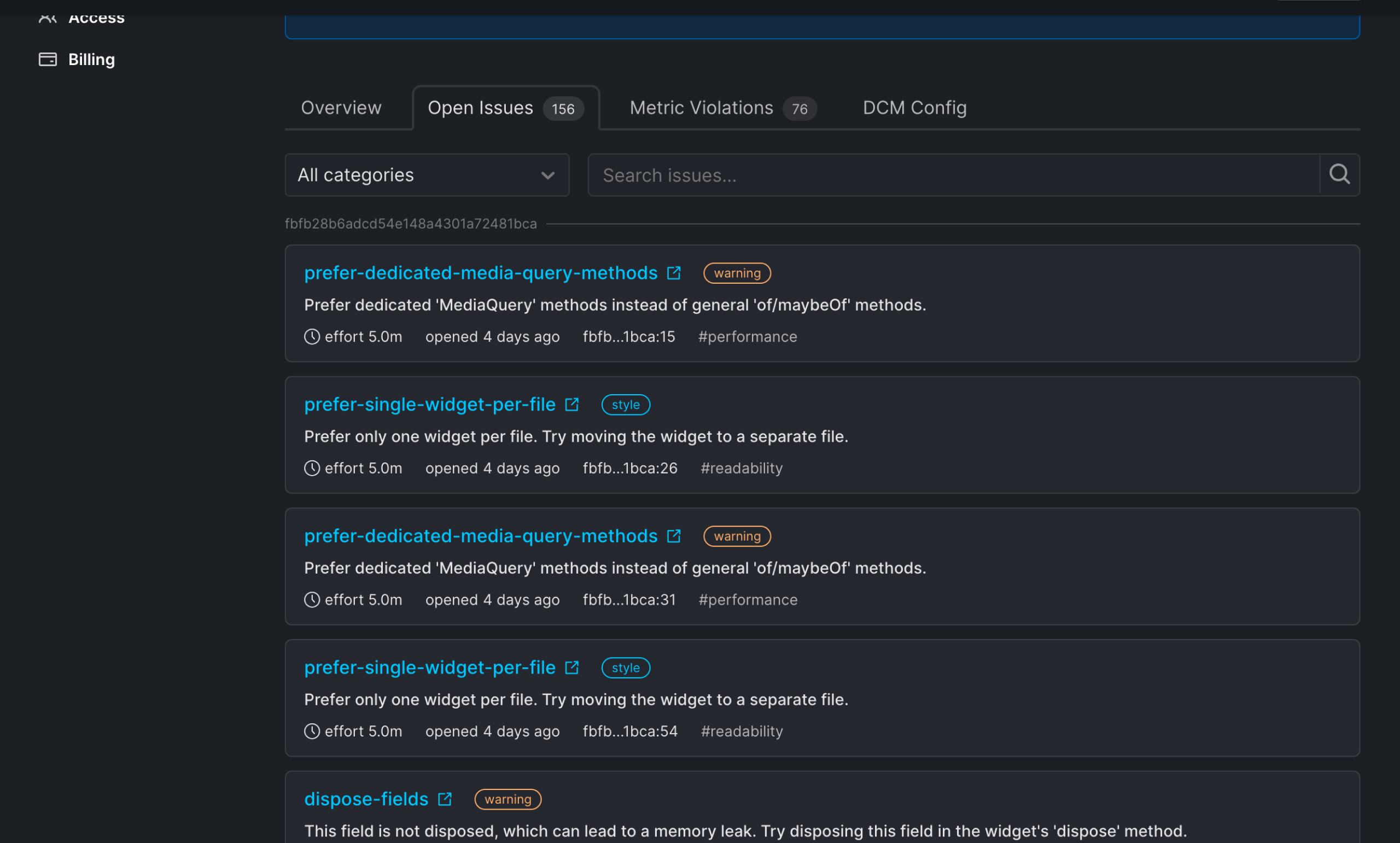Expand the All categories dropdown
This screenshot has height=843, width=1400.
(427, 175)
